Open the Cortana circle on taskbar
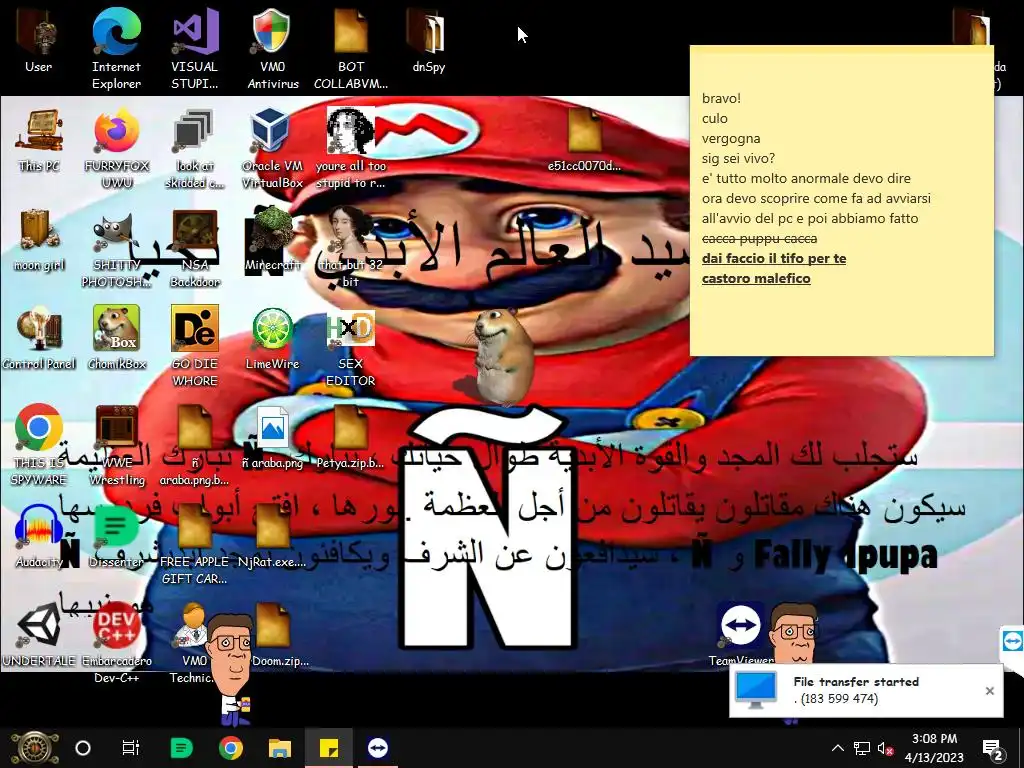The height and width of the screenshot is (768, 1024). [x=83, y=748]
